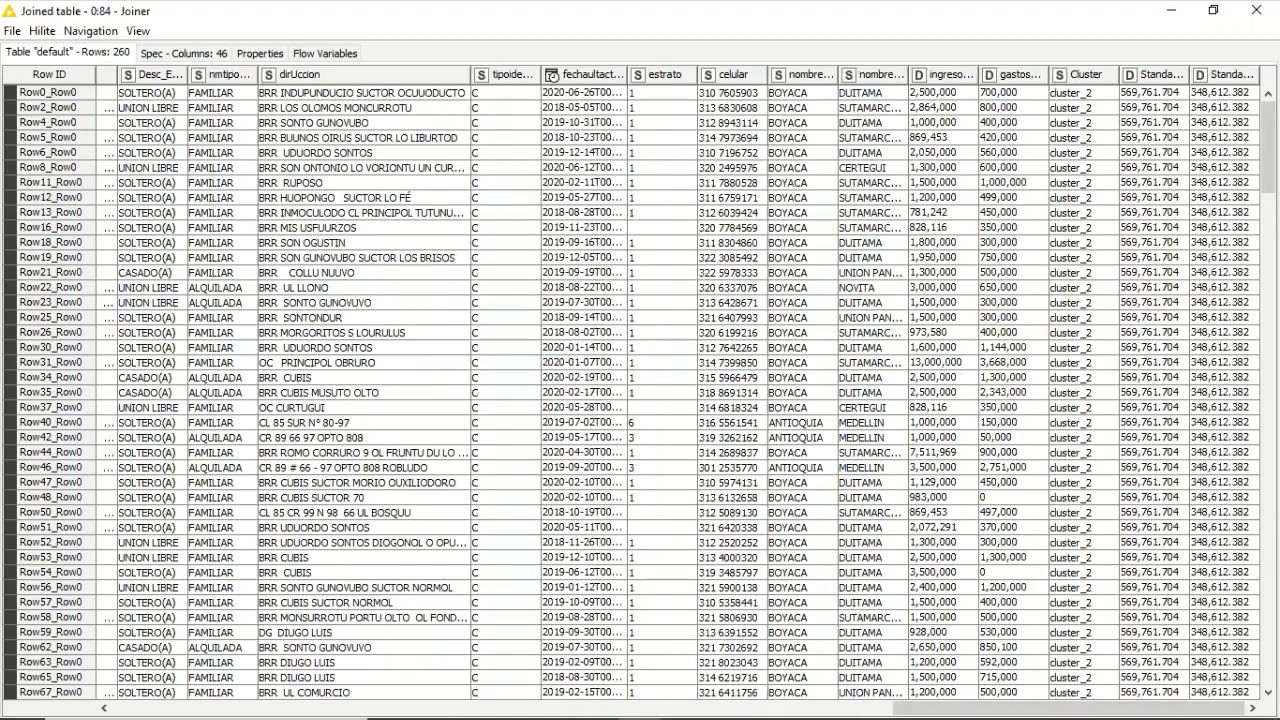Select row Row40_Row0

[x=48, y=422]
